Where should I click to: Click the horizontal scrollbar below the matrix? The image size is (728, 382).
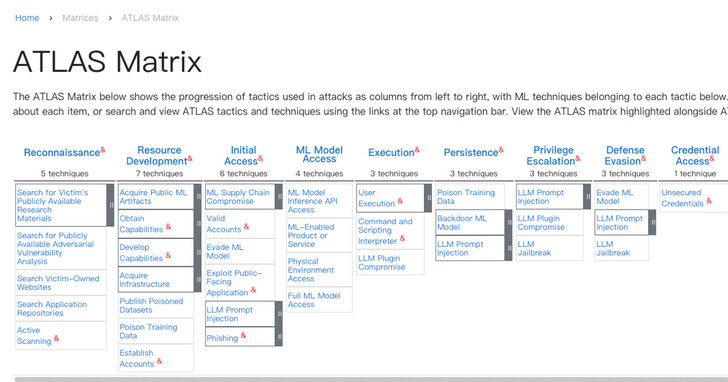click(x=370, y=379)
